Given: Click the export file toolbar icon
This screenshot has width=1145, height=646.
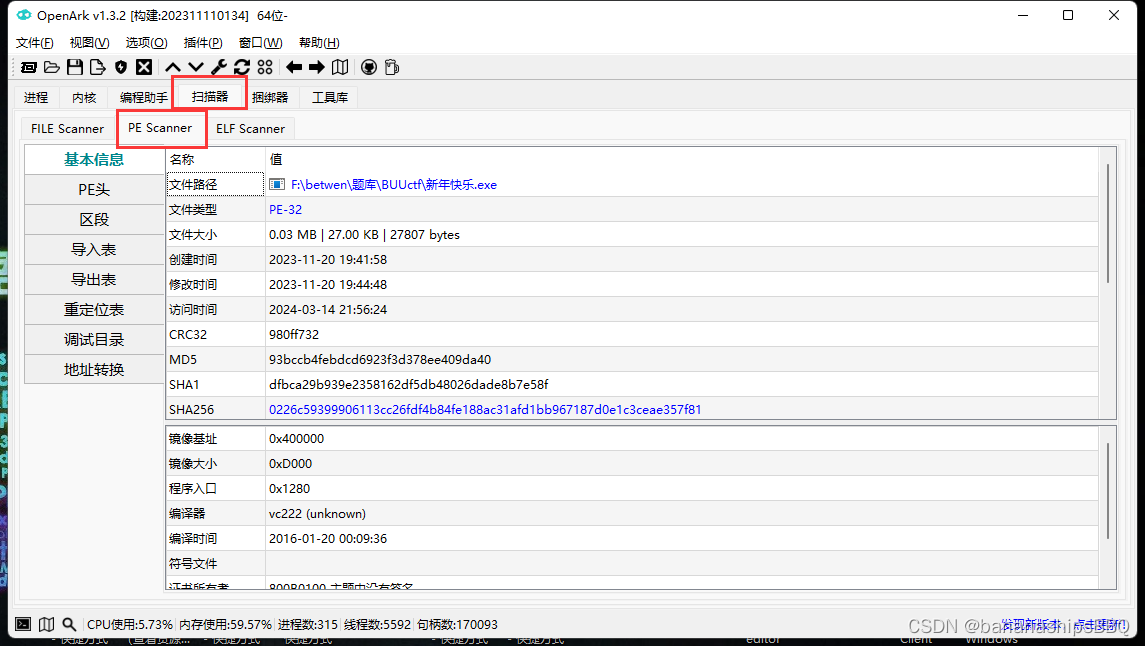Looking at the screenshot, I should click(97, 67).
